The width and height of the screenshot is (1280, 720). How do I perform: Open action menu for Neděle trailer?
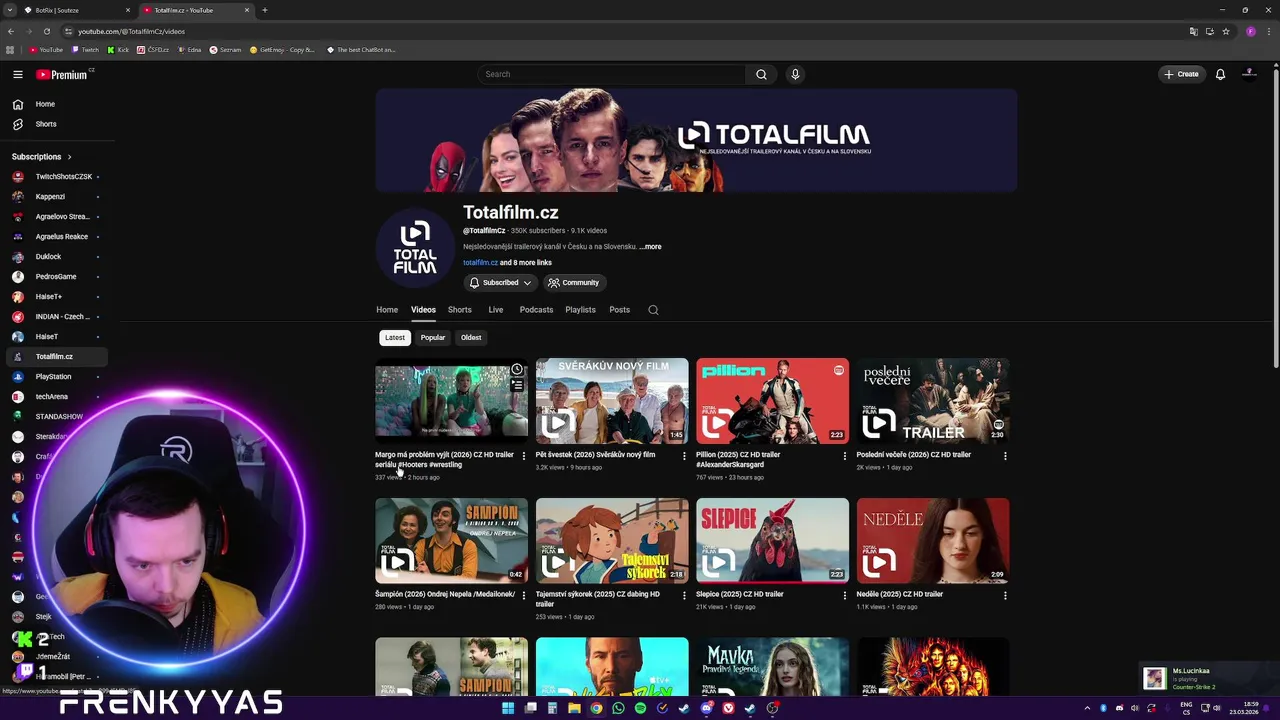coord(1005,595)
